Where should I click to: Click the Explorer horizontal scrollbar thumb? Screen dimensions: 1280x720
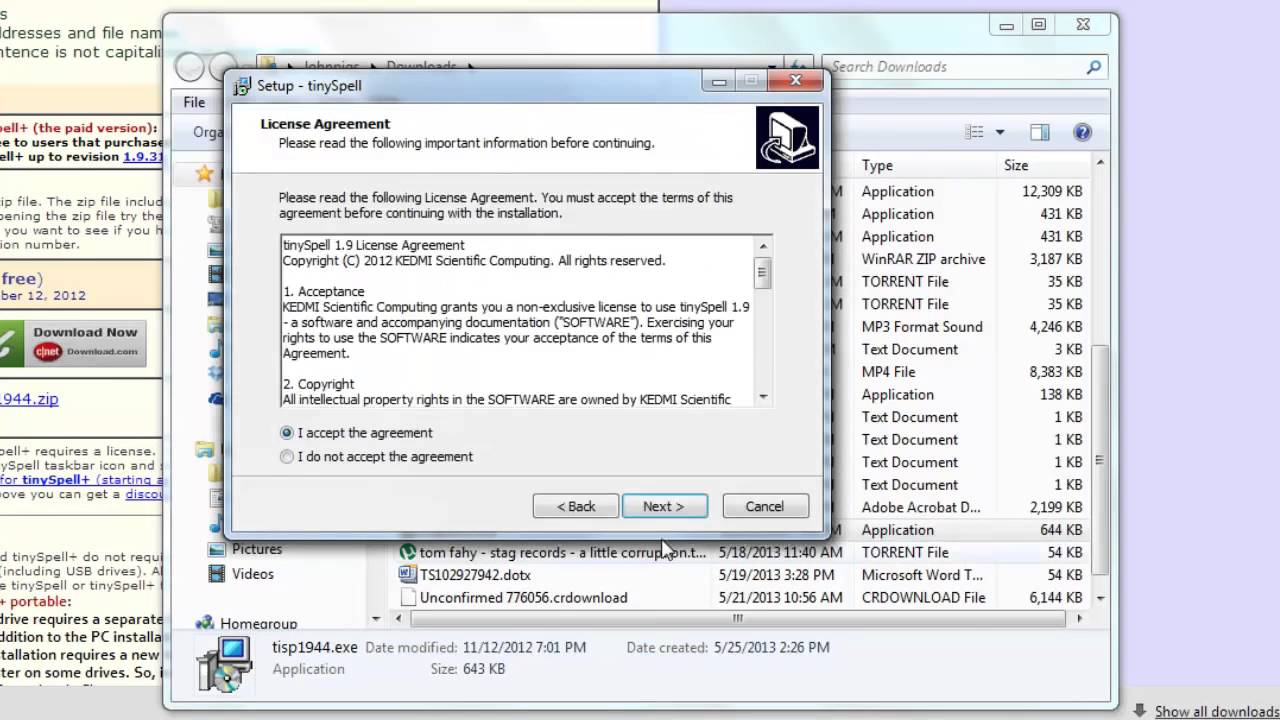[737, 619]
